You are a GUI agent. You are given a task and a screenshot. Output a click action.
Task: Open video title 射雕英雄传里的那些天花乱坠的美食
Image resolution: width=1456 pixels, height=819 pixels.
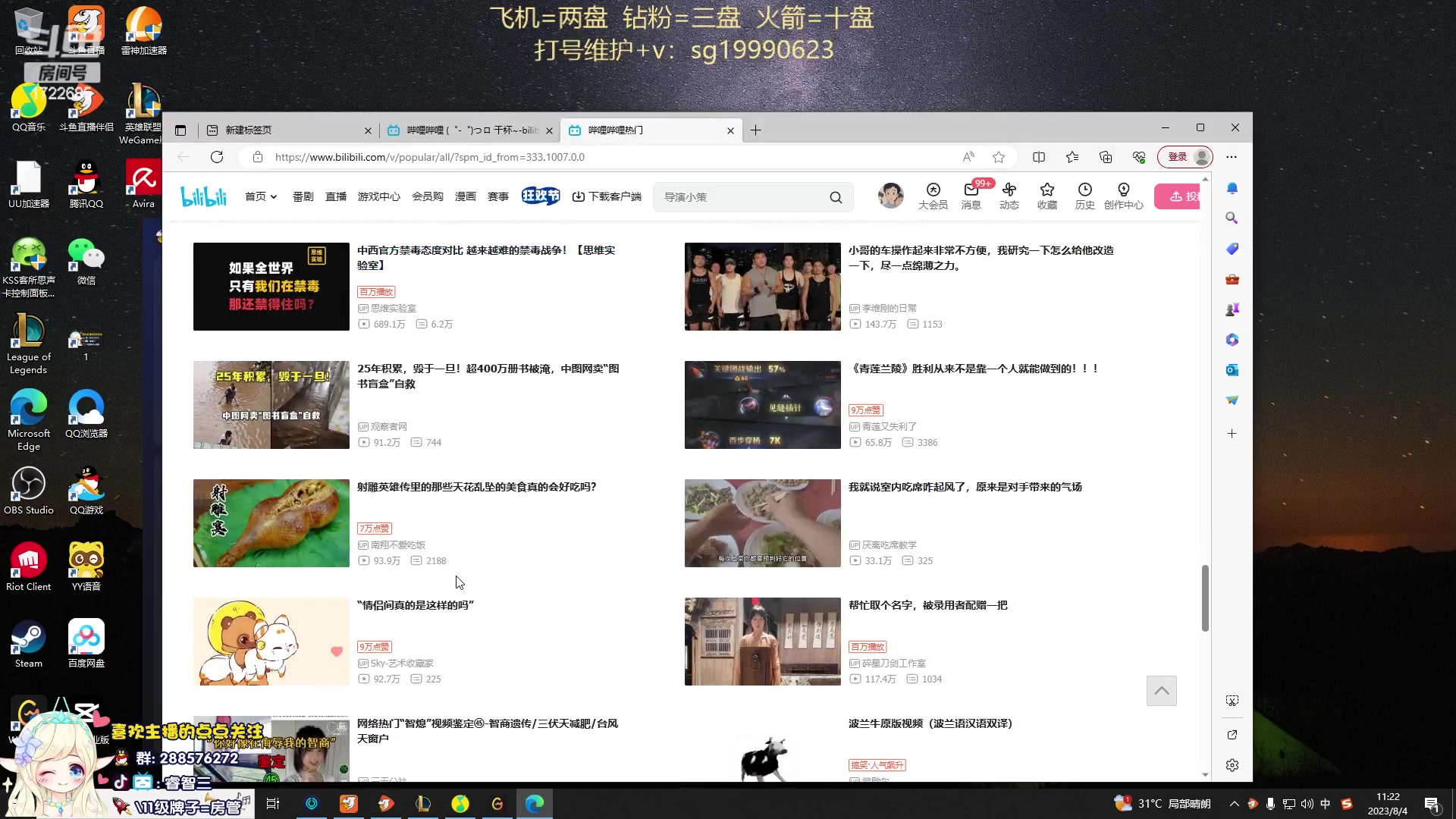coord(477,487)
